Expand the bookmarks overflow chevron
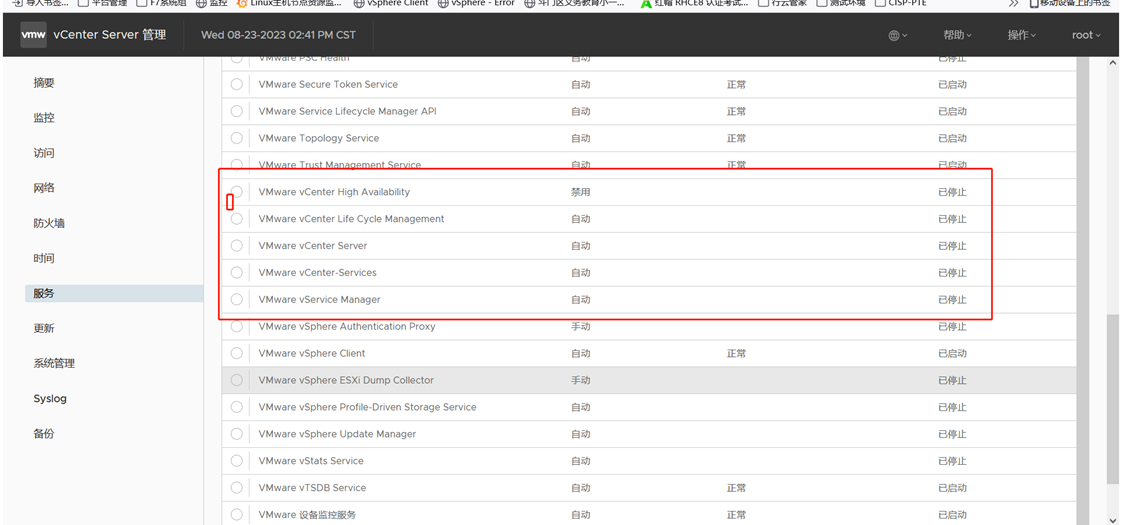Viewport: 1122px width, 525px height. tap(1014, 4)
